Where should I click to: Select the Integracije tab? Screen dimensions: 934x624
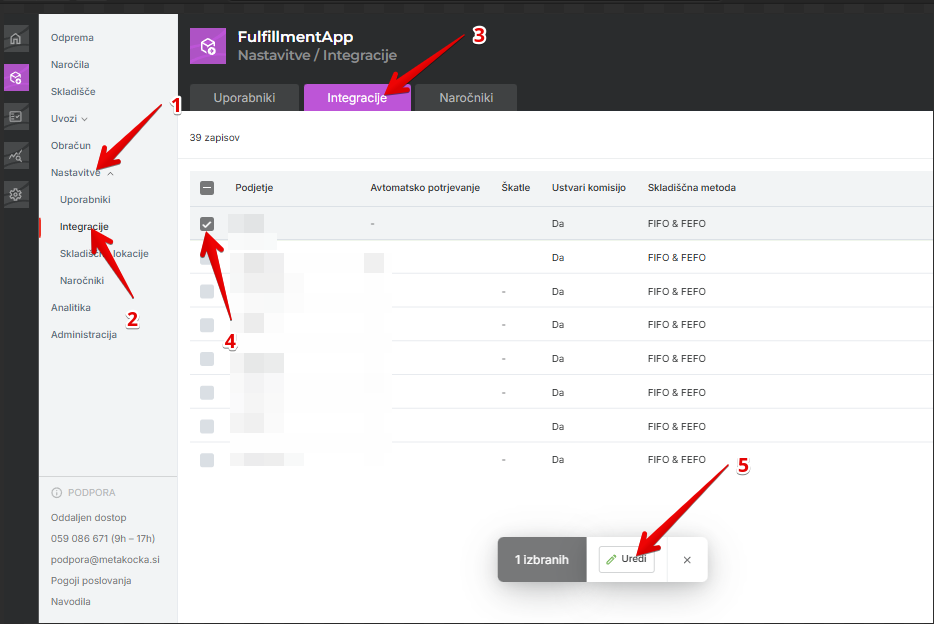pos(357,98)
